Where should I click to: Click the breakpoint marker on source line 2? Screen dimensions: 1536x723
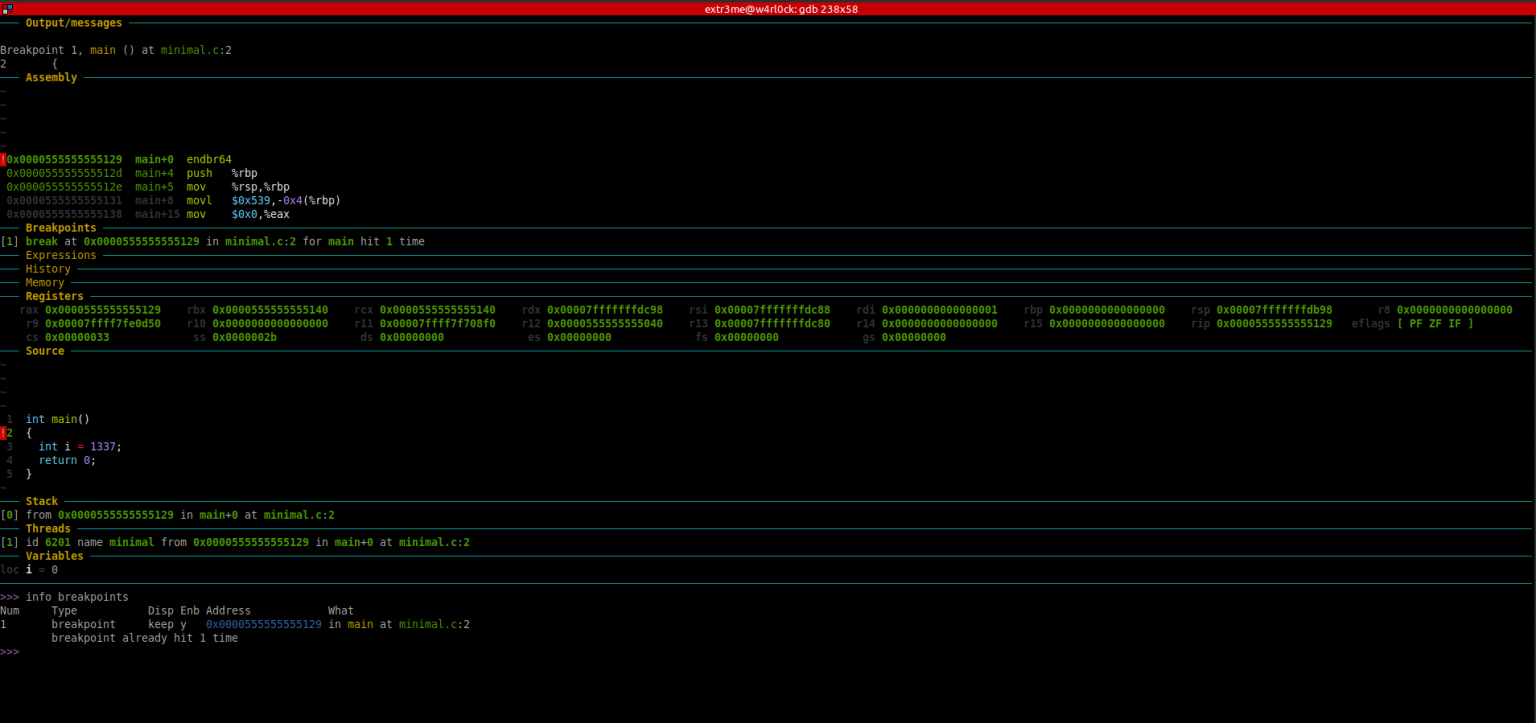click(3, 432)
